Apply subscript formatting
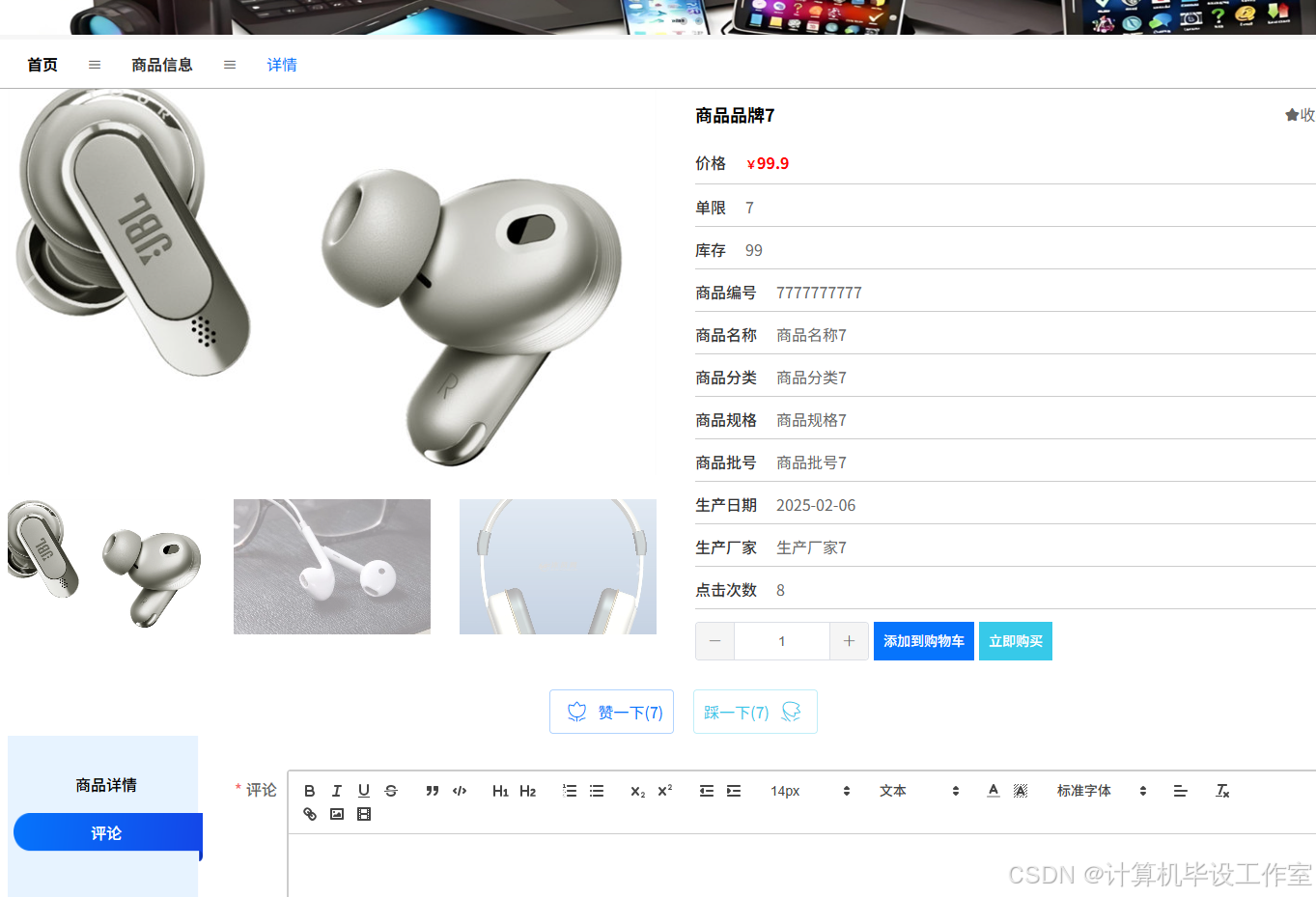 click(x=638, y=791)
